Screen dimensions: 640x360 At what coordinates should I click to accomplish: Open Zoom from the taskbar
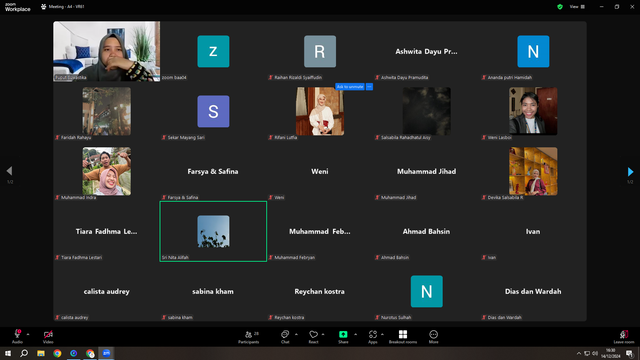(x=107, y=353)
